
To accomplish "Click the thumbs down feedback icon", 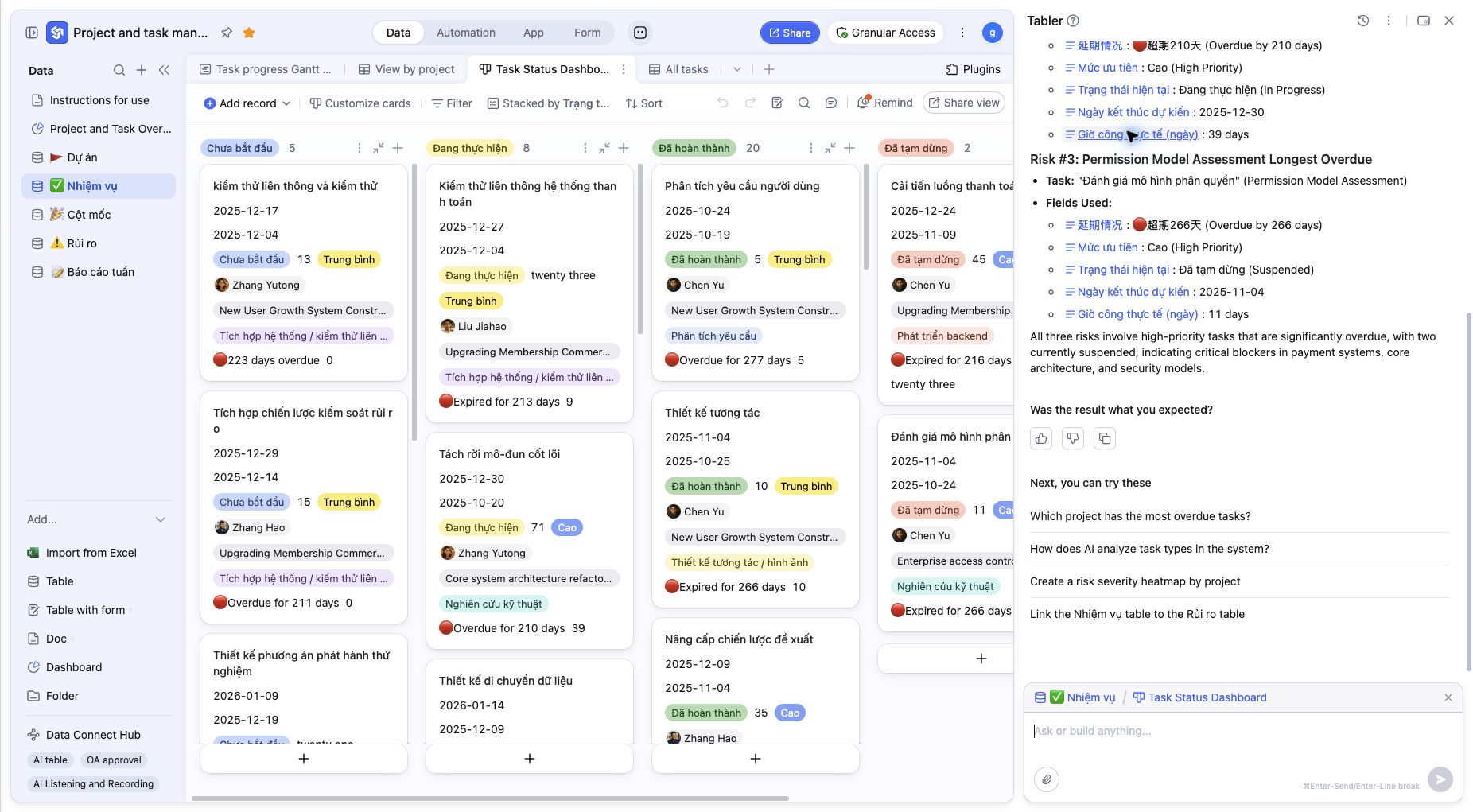I will click(x=1073, y=438).
